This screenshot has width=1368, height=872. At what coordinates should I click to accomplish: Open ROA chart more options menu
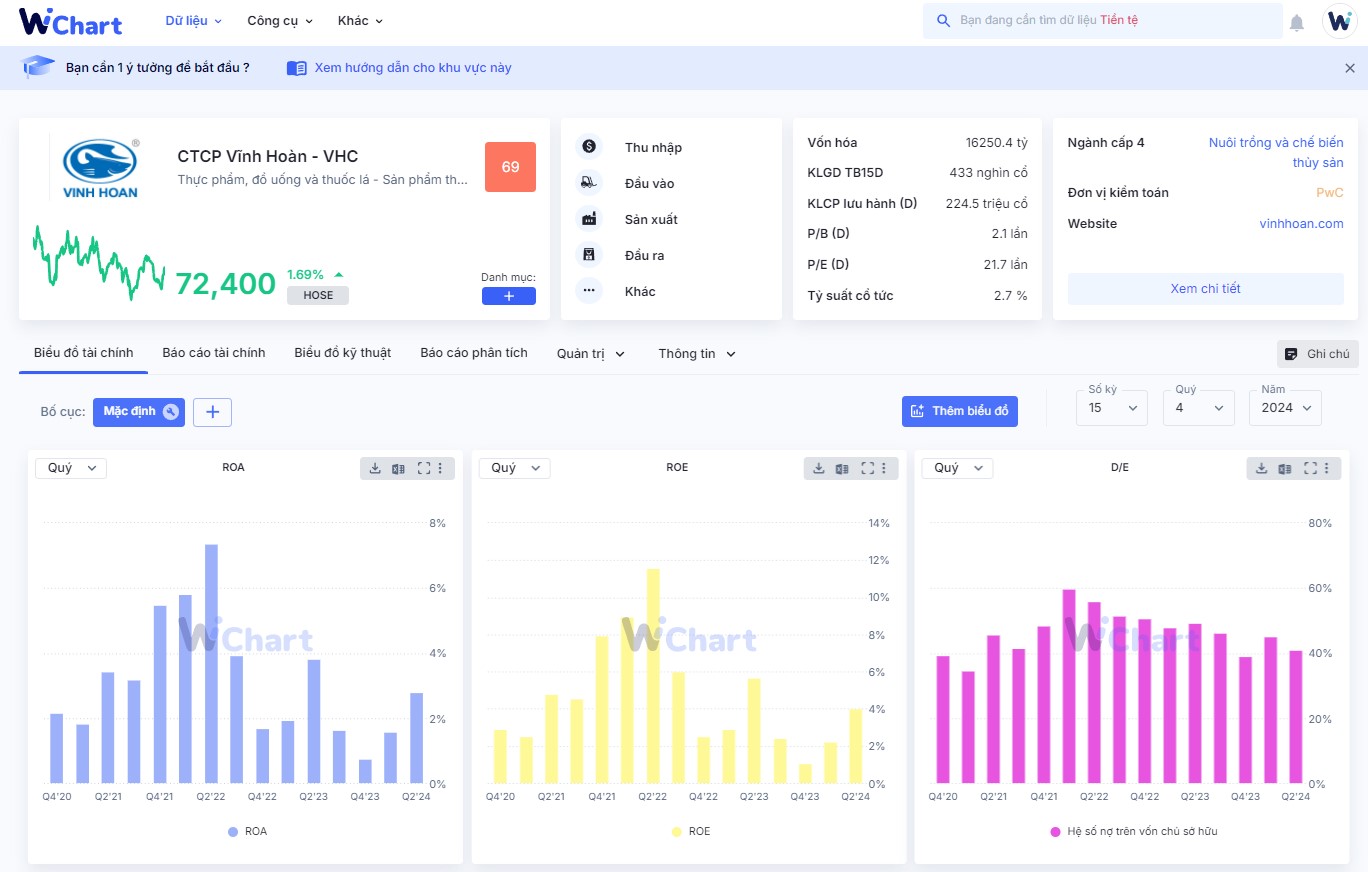pyautogui.click(x=441, y=468)
